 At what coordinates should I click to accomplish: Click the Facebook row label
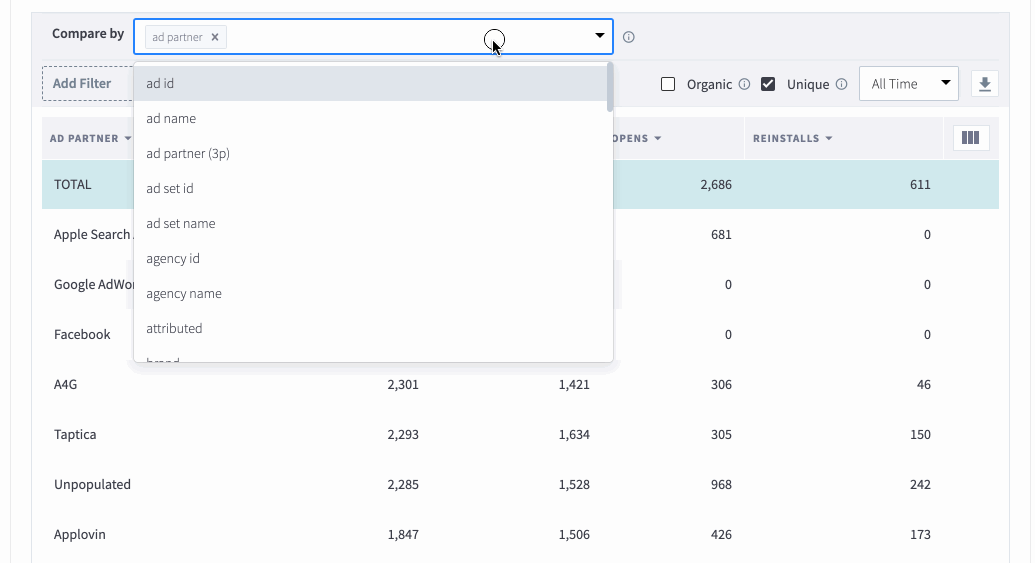pyautogui.click(x=83, y=335)
